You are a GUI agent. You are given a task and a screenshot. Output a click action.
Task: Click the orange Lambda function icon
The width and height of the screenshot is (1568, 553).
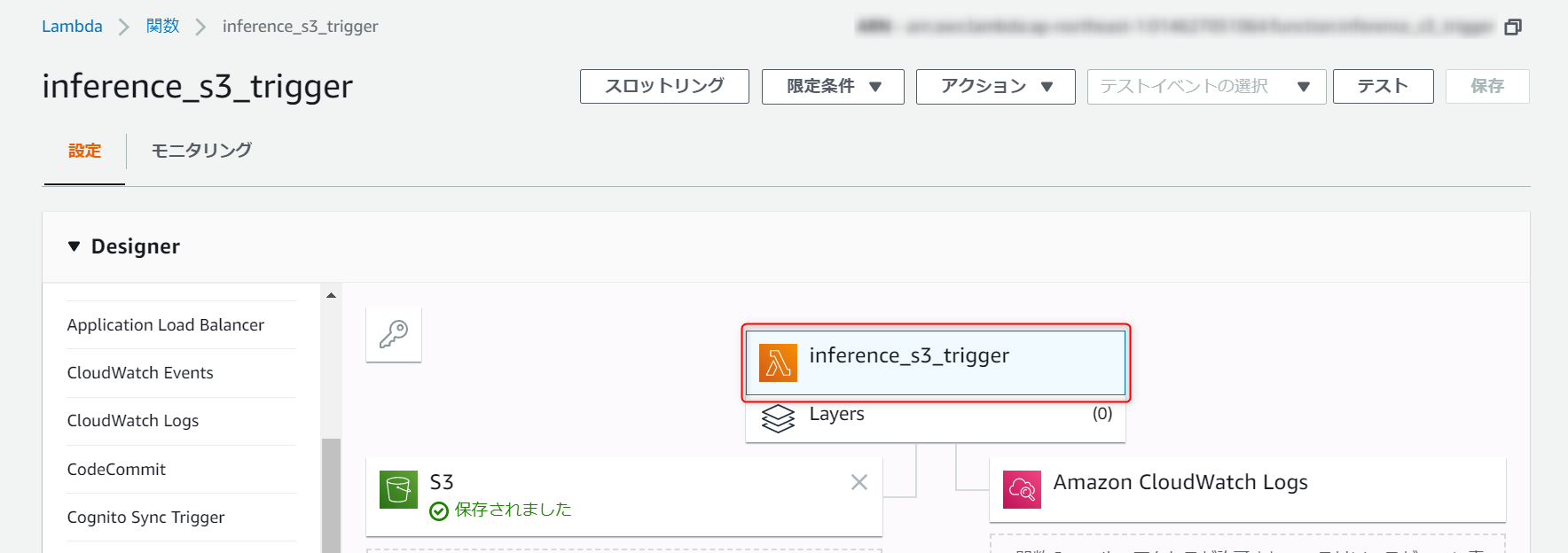[x=778, y=362]
